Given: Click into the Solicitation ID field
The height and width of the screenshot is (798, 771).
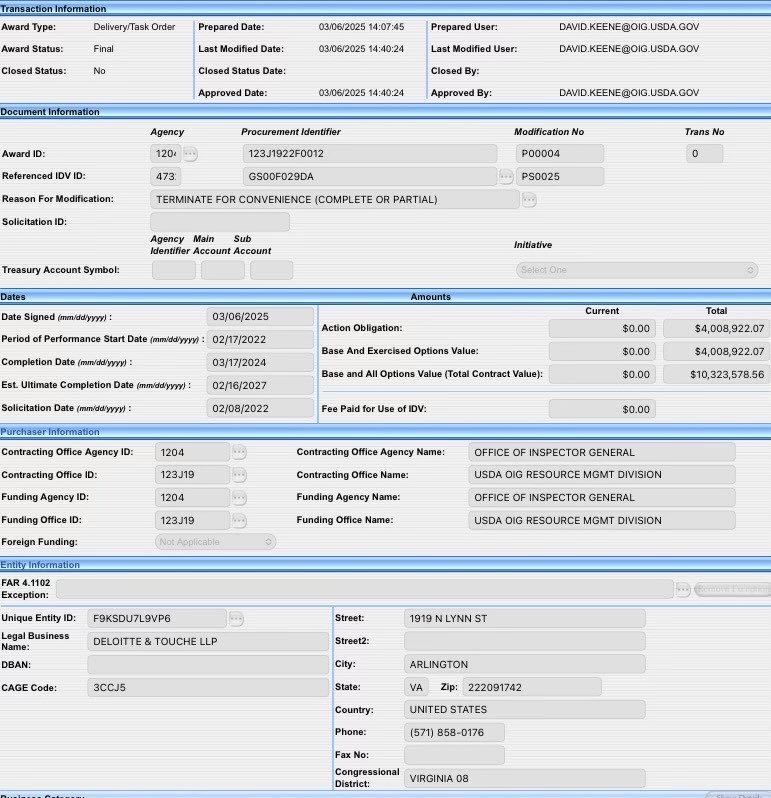Looking at the screenshot, I should pos(219,222).
